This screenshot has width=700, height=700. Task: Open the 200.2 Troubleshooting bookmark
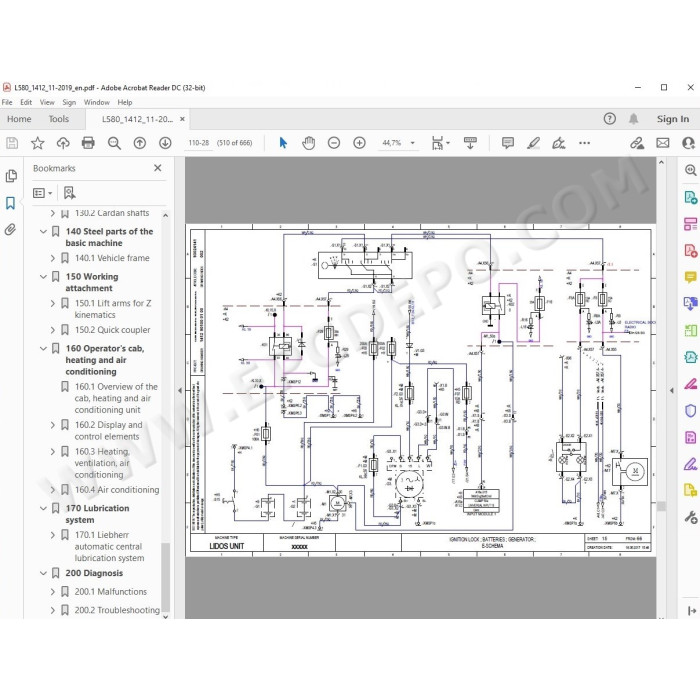(x=117, y=610)
